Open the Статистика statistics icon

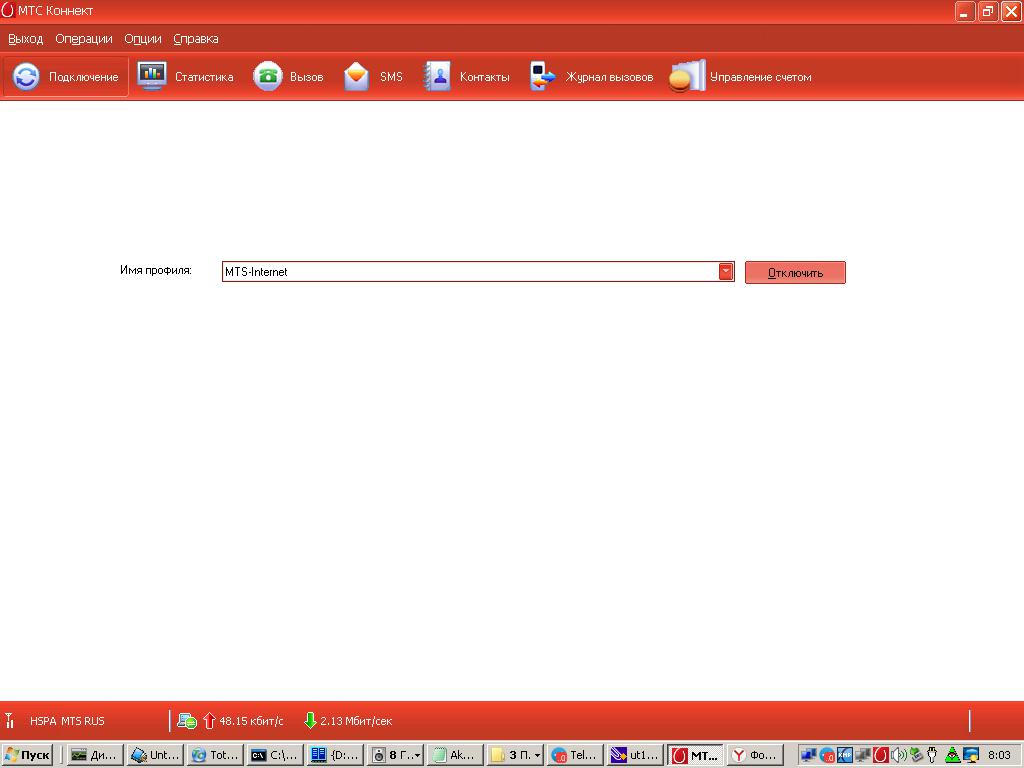(152, 76)
